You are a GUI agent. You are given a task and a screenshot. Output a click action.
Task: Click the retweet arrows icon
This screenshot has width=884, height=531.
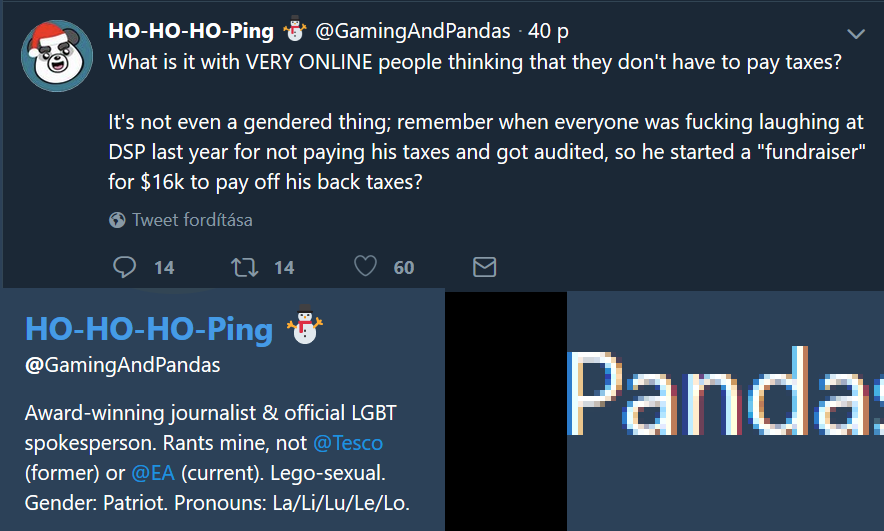[x=245, y=267]
